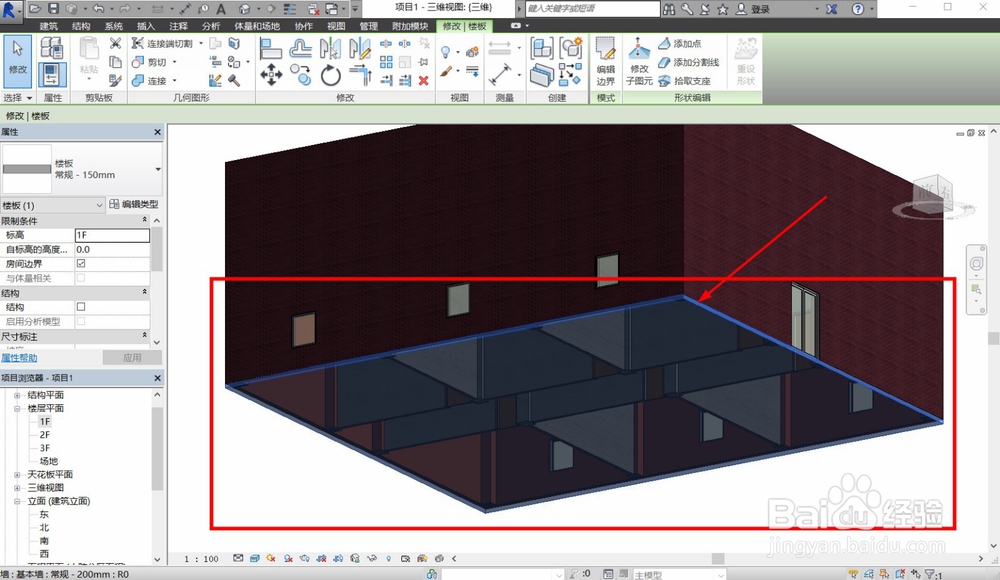Collapse the 楼层平面 tree node
1000x580 pixels.
coord(17,408)
